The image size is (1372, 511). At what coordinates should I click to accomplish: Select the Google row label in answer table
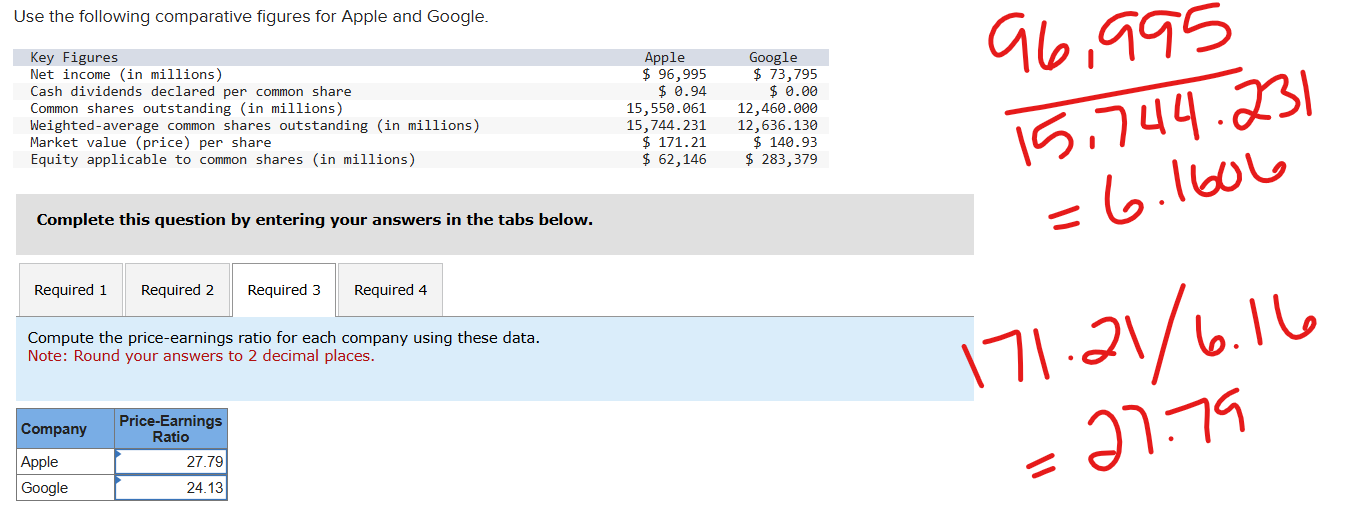(45, 488)
